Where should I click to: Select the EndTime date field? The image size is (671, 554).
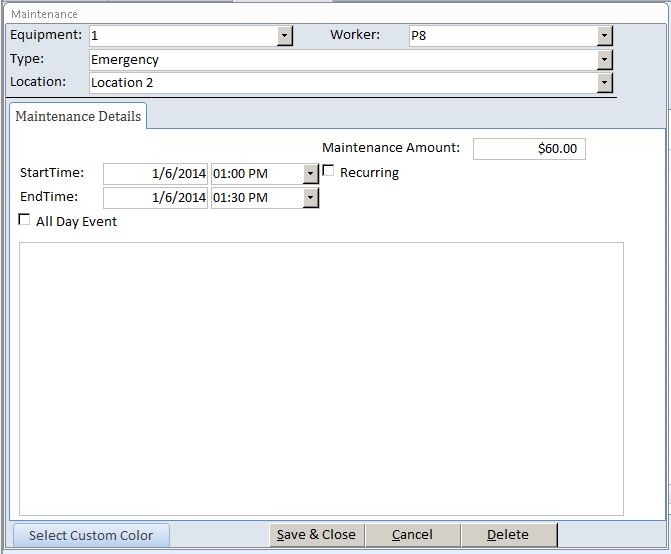[x=155, y=198]
